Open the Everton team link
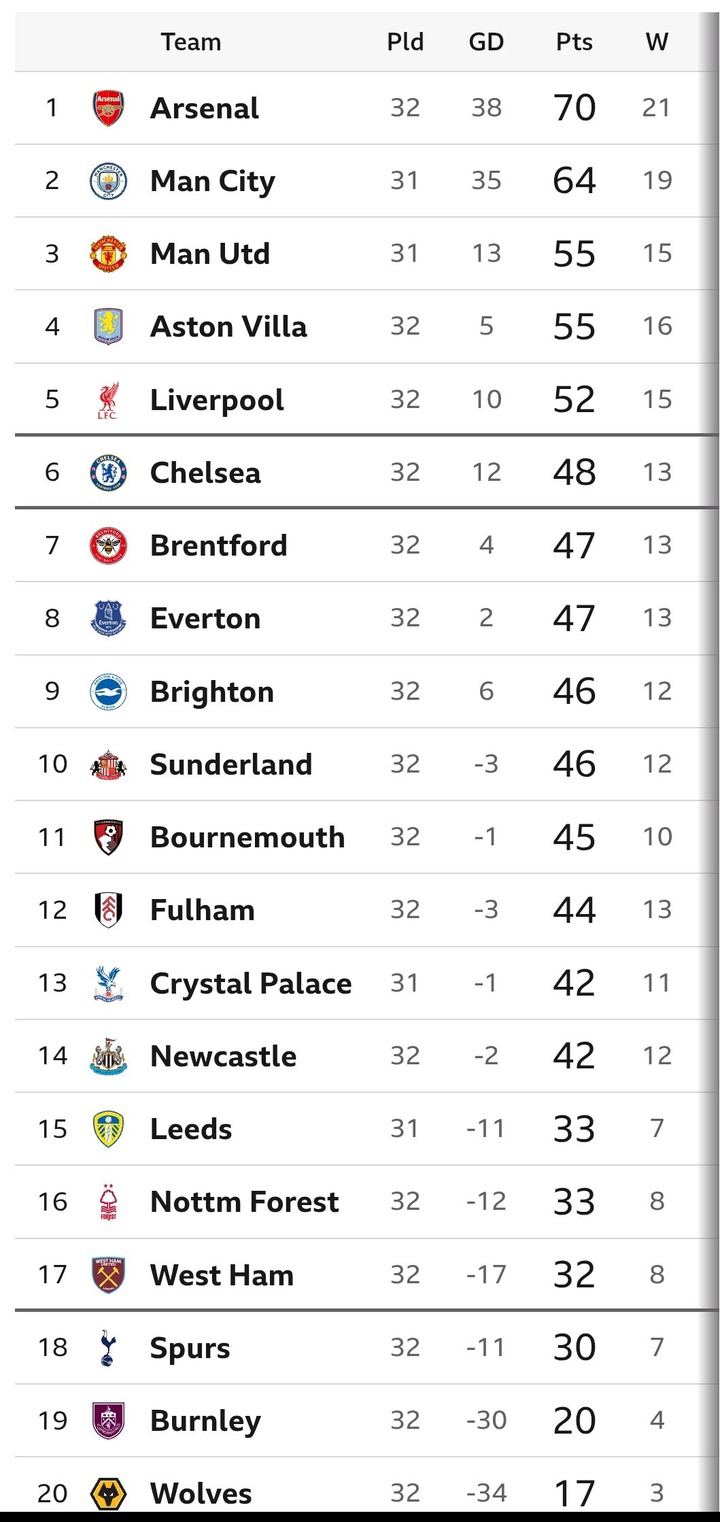 tap(205, 619)
